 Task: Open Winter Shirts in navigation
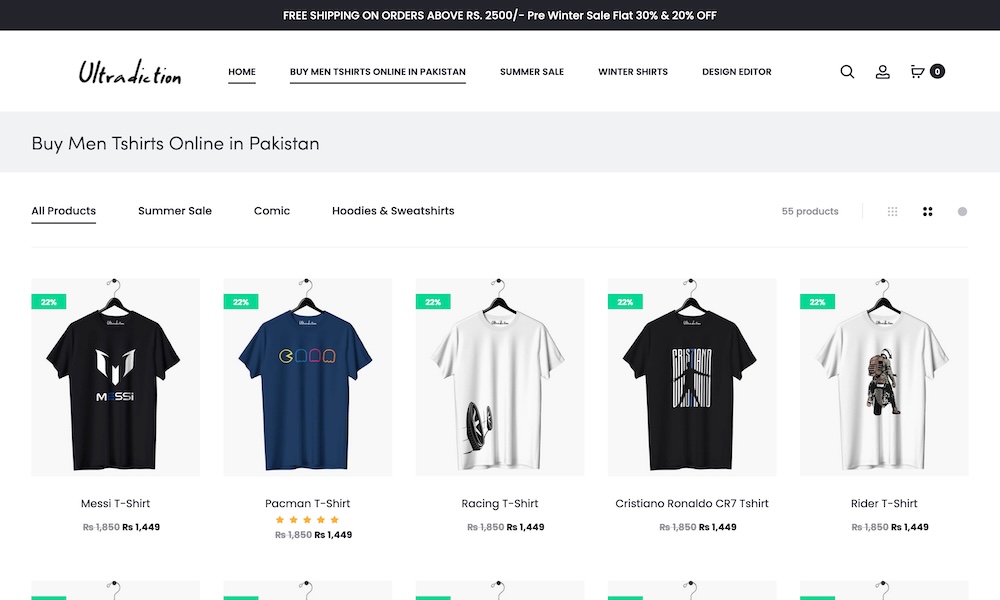pos(633,72)
